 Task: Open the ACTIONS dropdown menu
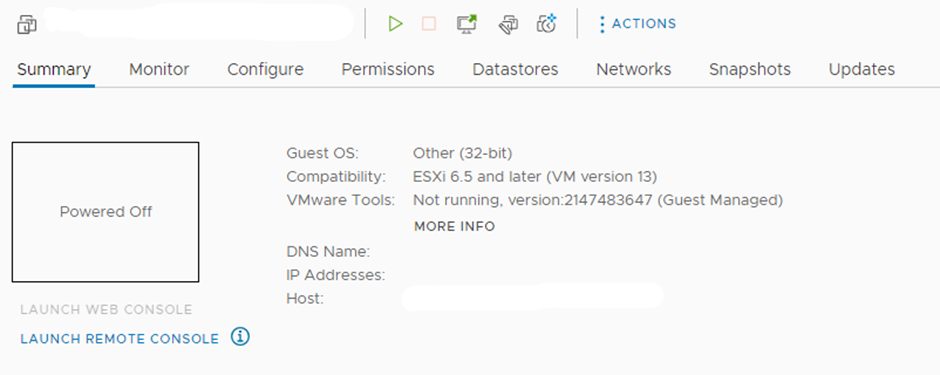pyautogui.click(x=637, y=24)
